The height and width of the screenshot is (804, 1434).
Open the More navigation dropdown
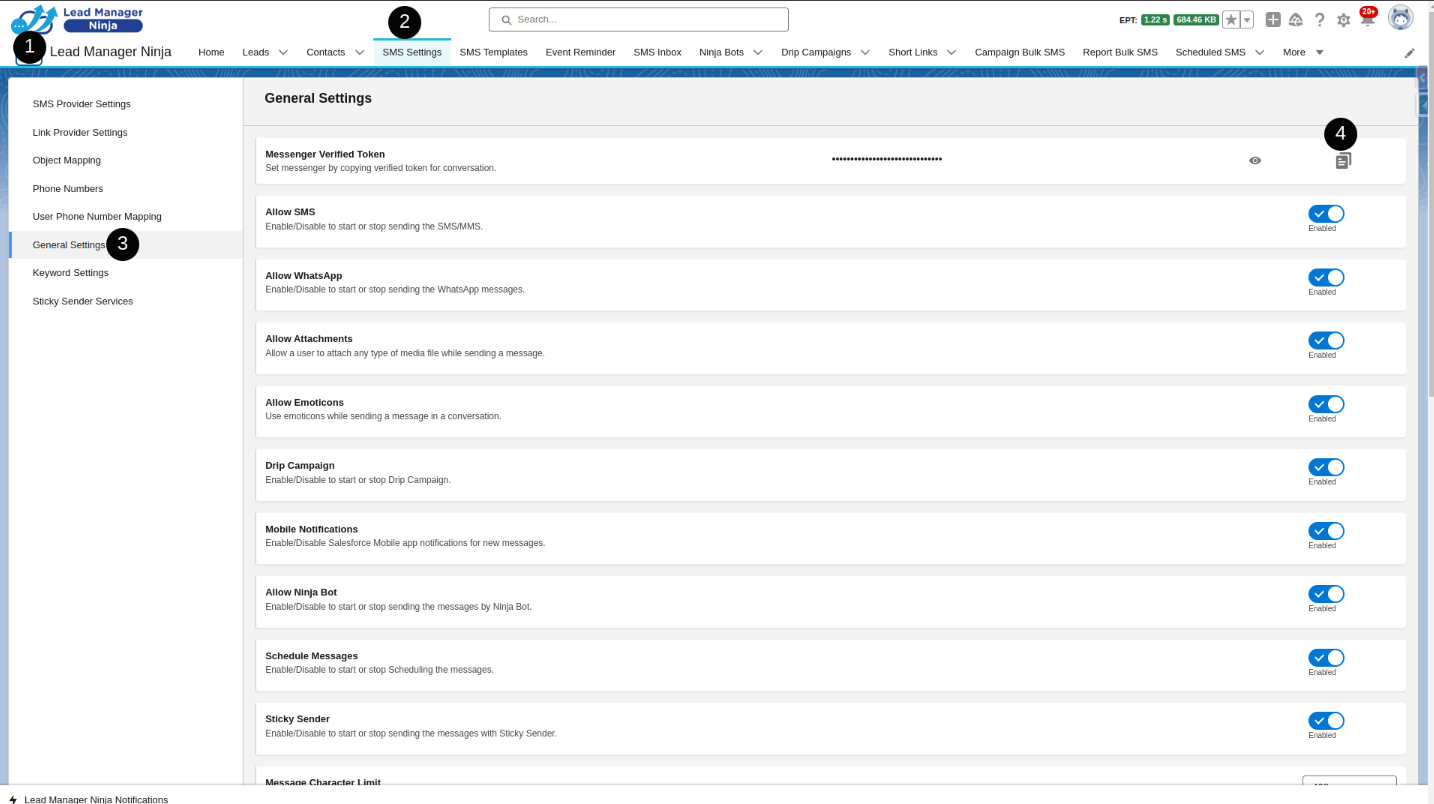[x=1303, y=52]
